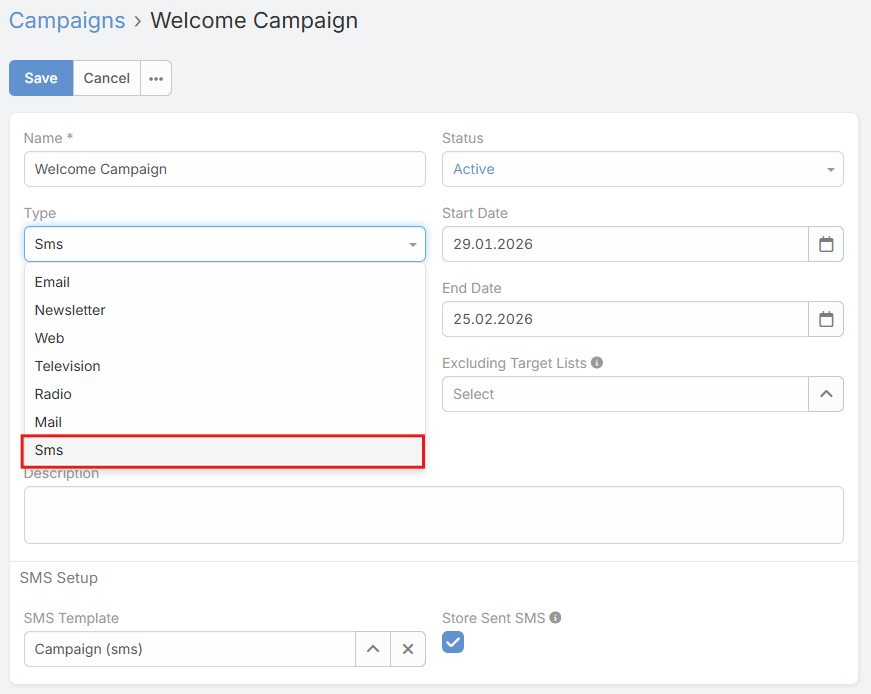871x694 pixels.
Task: Show info for Excluding Target Lists
Action: tap(597, 363)
